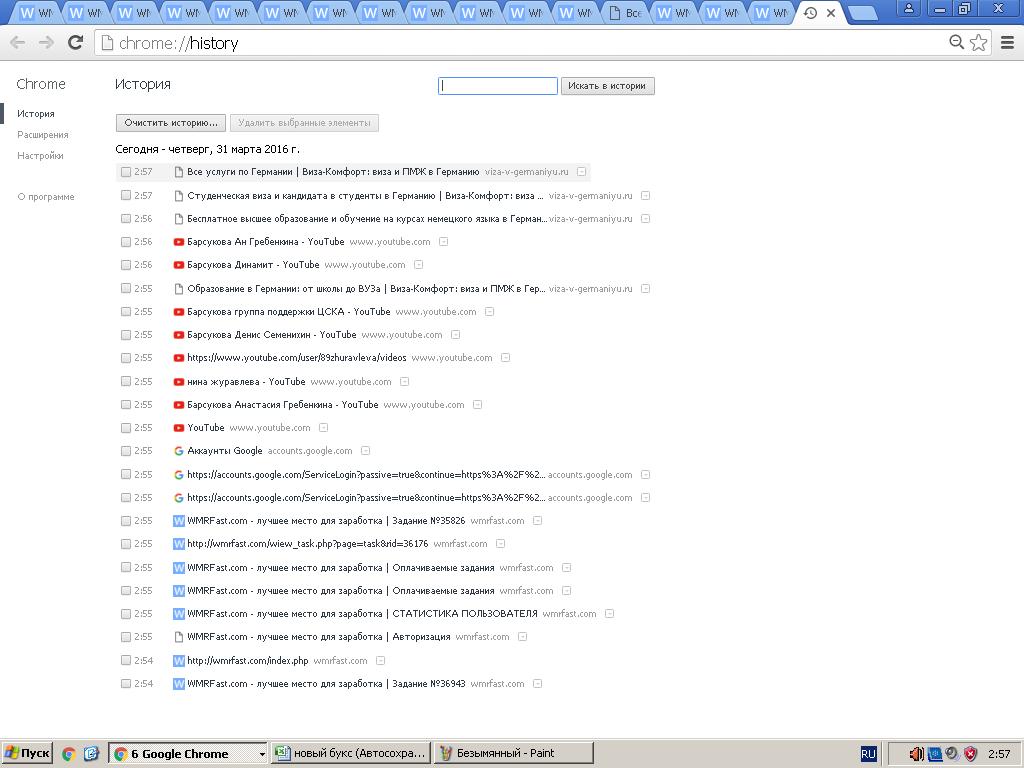Open the zoom magnifier icon in address bar
1024x768 pixels.
point(956,42)
